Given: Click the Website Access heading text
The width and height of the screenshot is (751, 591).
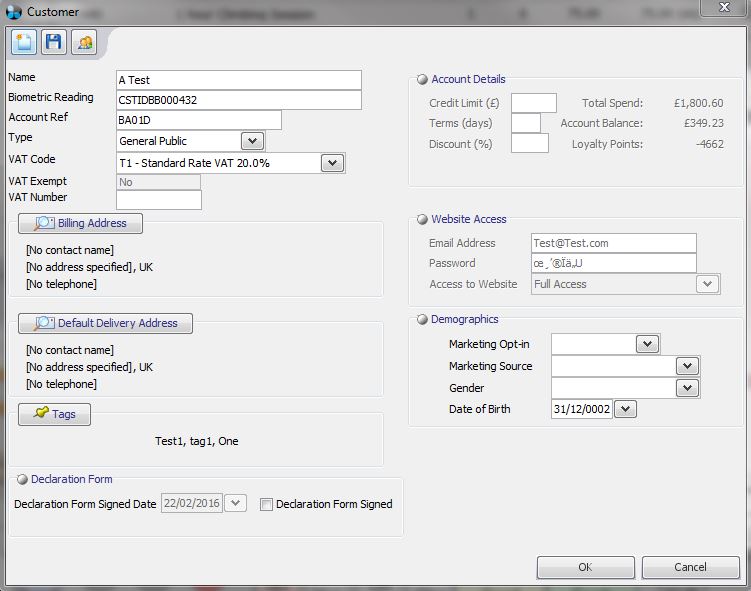Looking at the screenshot, I should click(468, 219).
